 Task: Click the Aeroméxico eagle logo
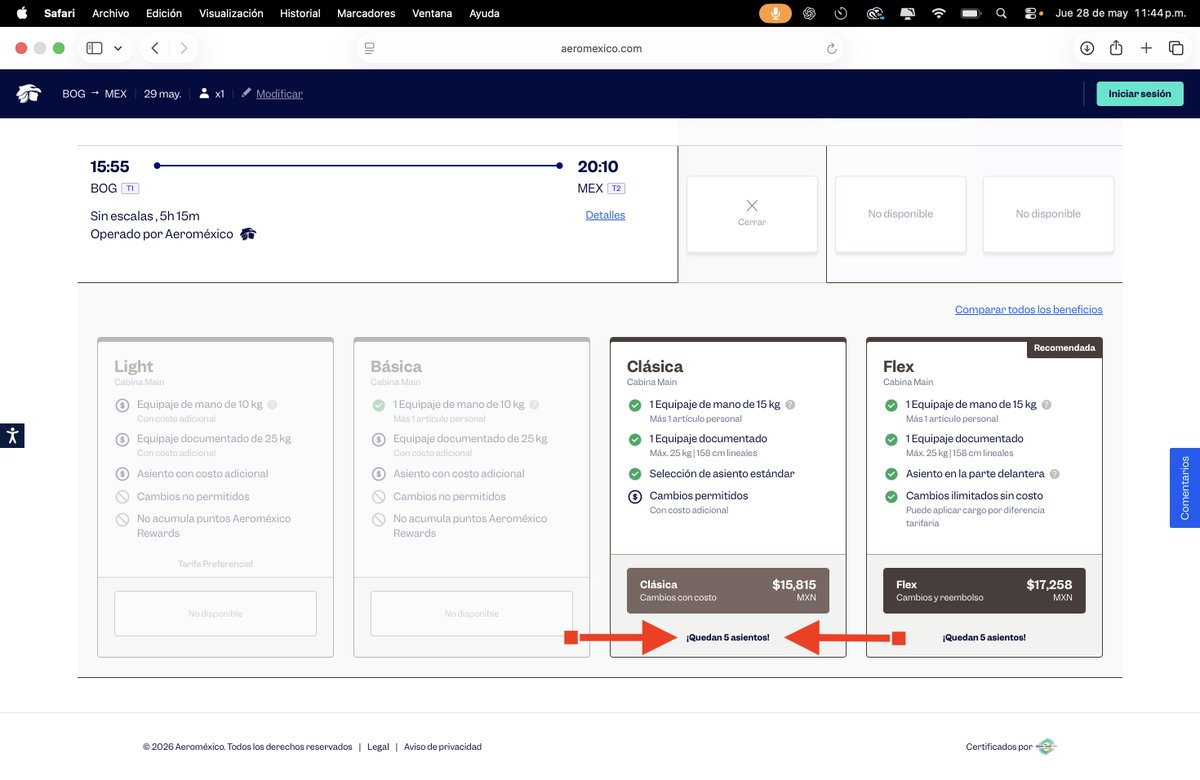pos(29,94)
